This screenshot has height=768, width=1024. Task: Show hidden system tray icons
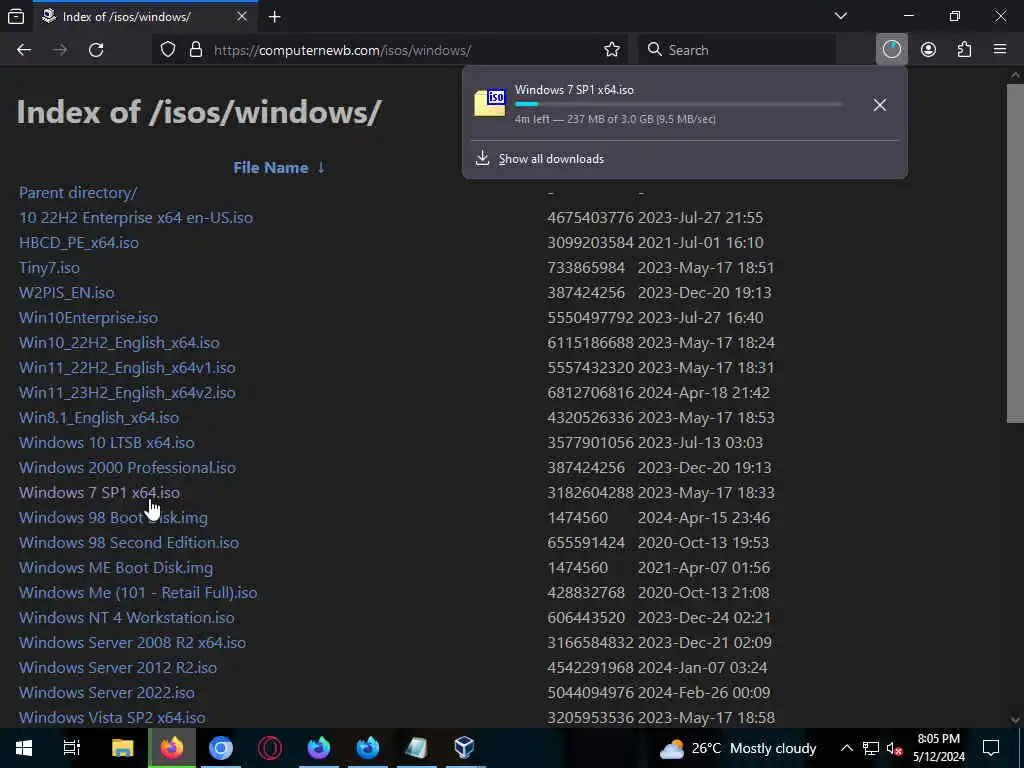click(x=846, y=748)
